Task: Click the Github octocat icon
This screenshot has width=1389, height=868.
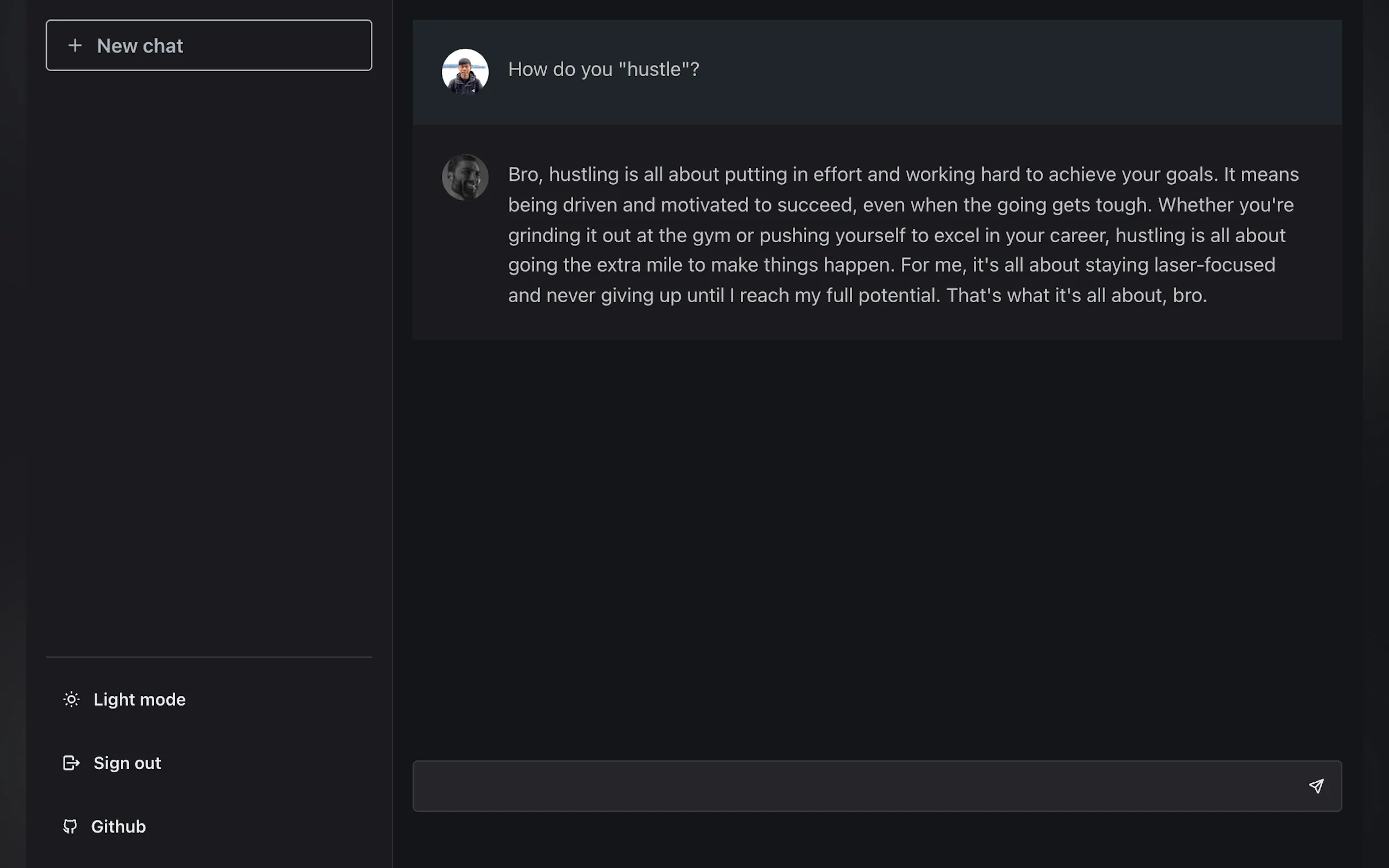Action: [x=70, y=826]
